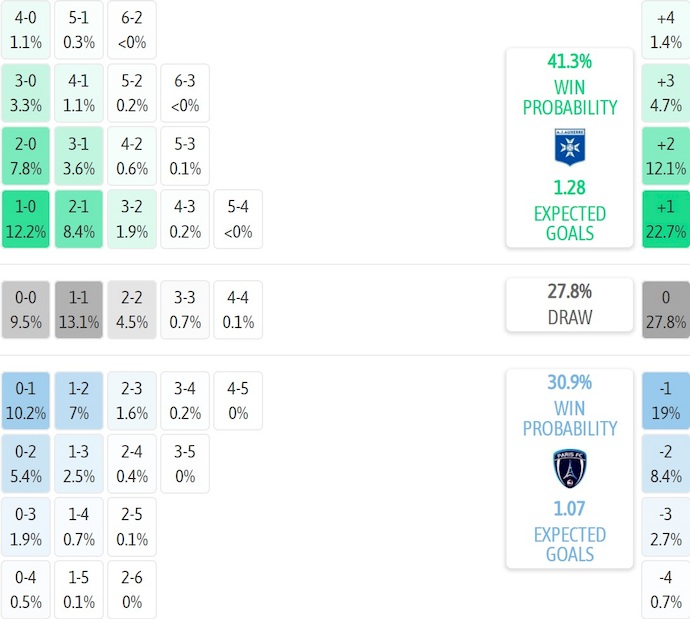Viewport: 690px width, 619px height.
Task: Click the AJ Auxerre club crest icon
Action: point(569,147)
